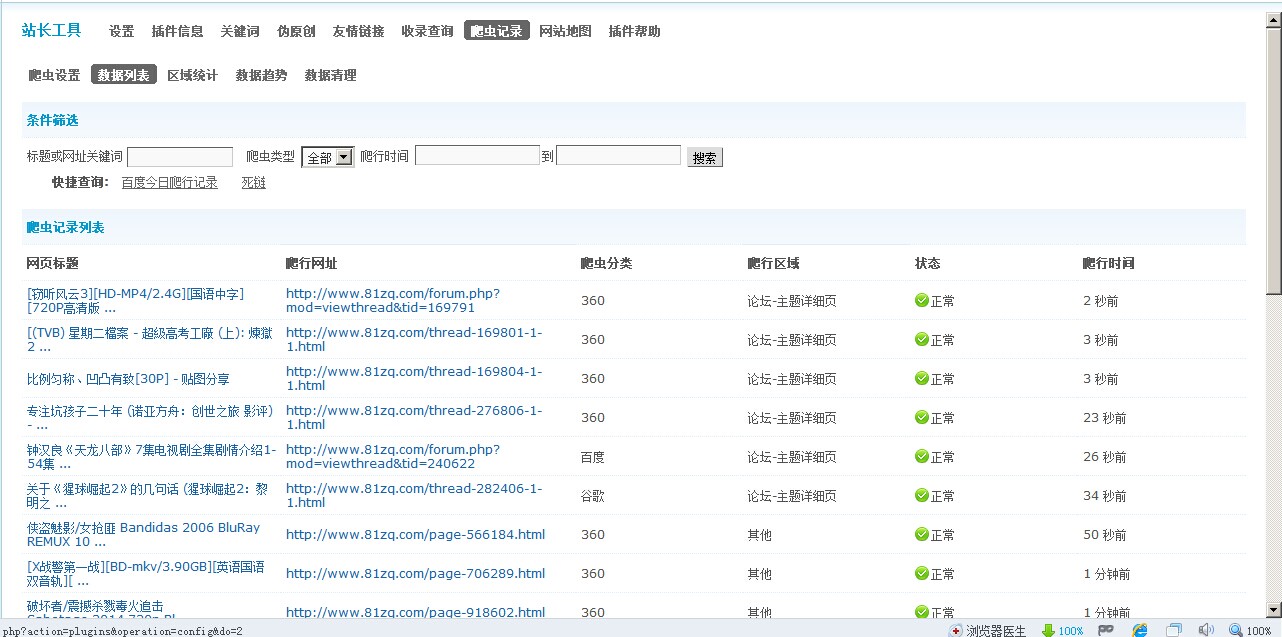Switch to 伪原创 section
This screenshot has width=1282, height=637.
296,31
